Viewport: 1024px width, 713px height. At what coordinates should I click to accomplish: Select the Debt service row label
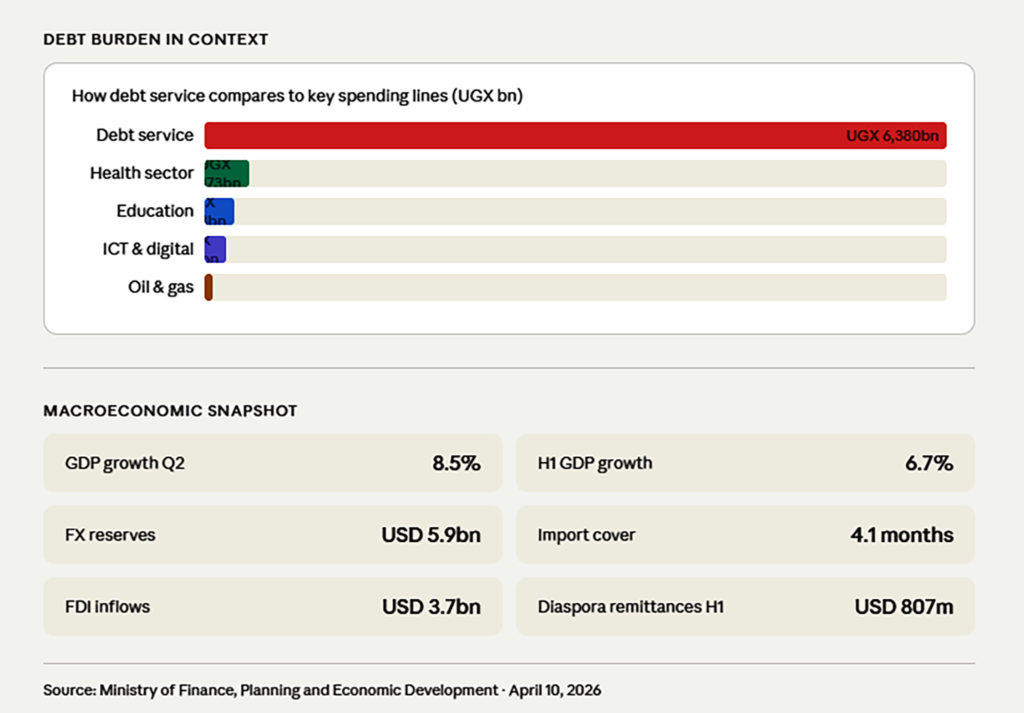point(145,135)
